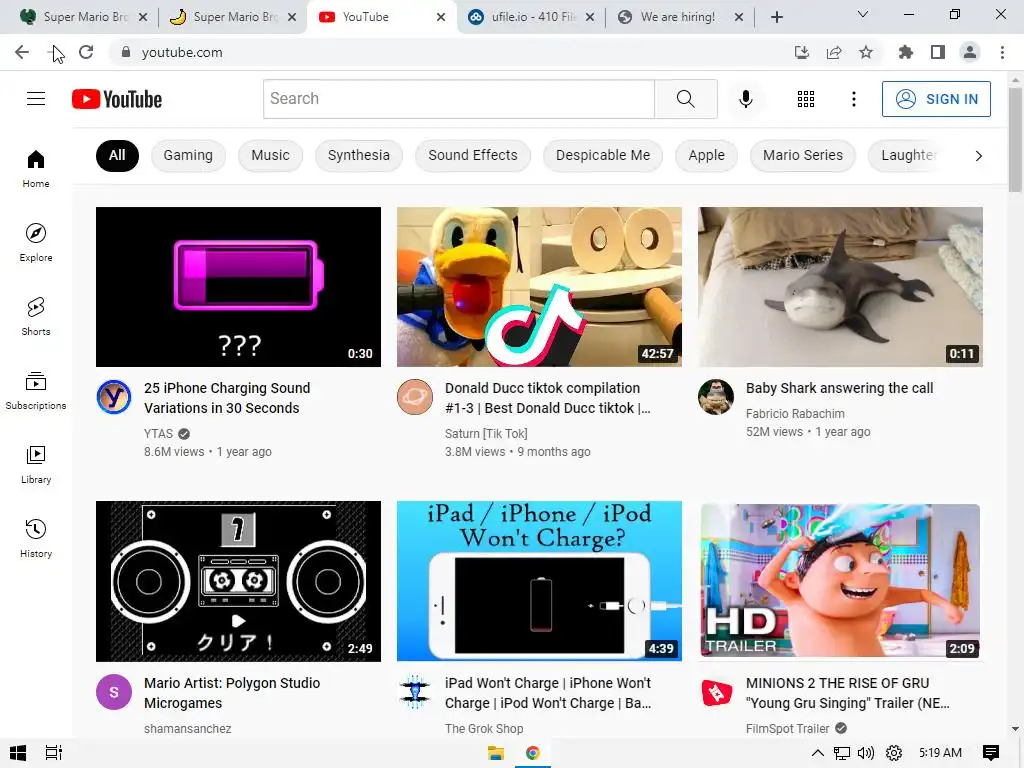Focus the YouTube search field
Image resolution: width=1024 pixels, height=768 pixels.
tap(458, 99)
